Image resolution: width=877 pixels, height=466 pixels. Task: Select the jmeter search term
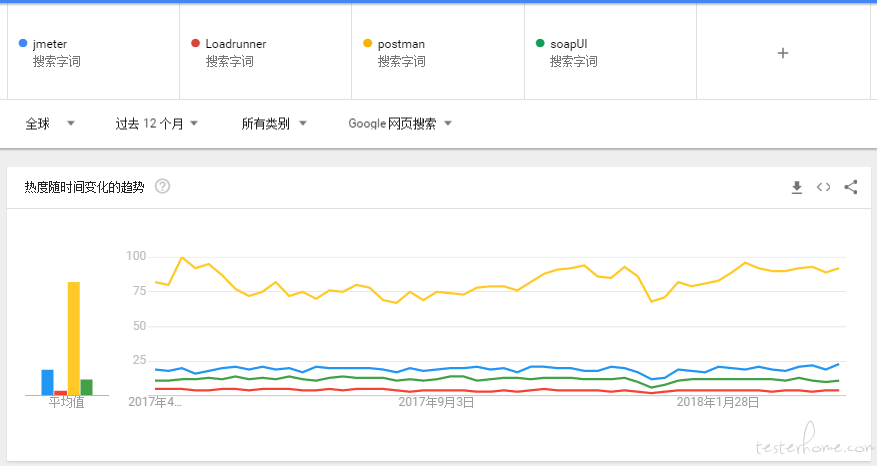[x=50, y=44]
